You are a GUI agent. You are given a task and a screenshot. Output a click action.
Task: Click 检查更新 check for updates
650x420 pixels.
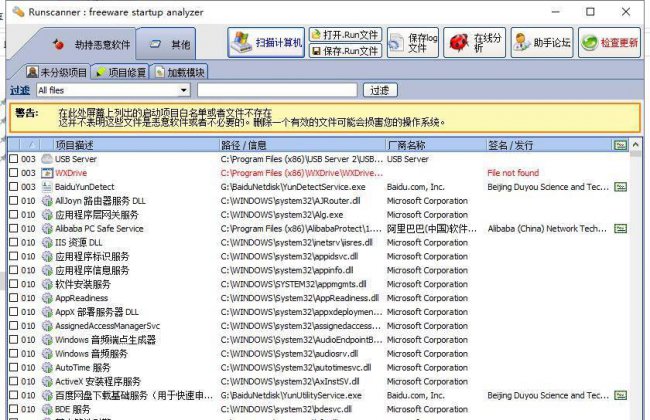click(609, 42)
